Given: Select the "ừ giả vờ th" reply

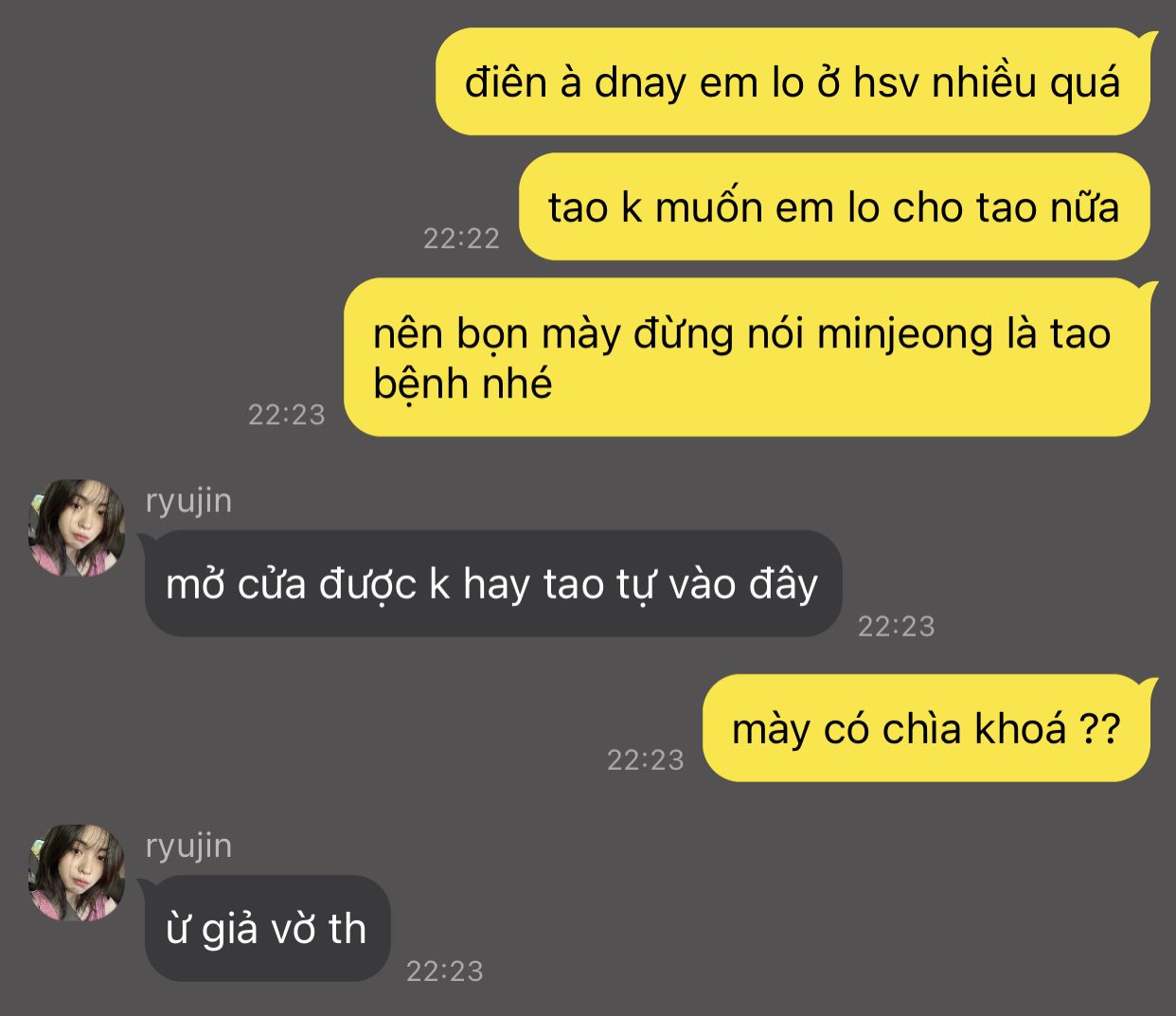Looking at the screenshot, I should 266,928.
